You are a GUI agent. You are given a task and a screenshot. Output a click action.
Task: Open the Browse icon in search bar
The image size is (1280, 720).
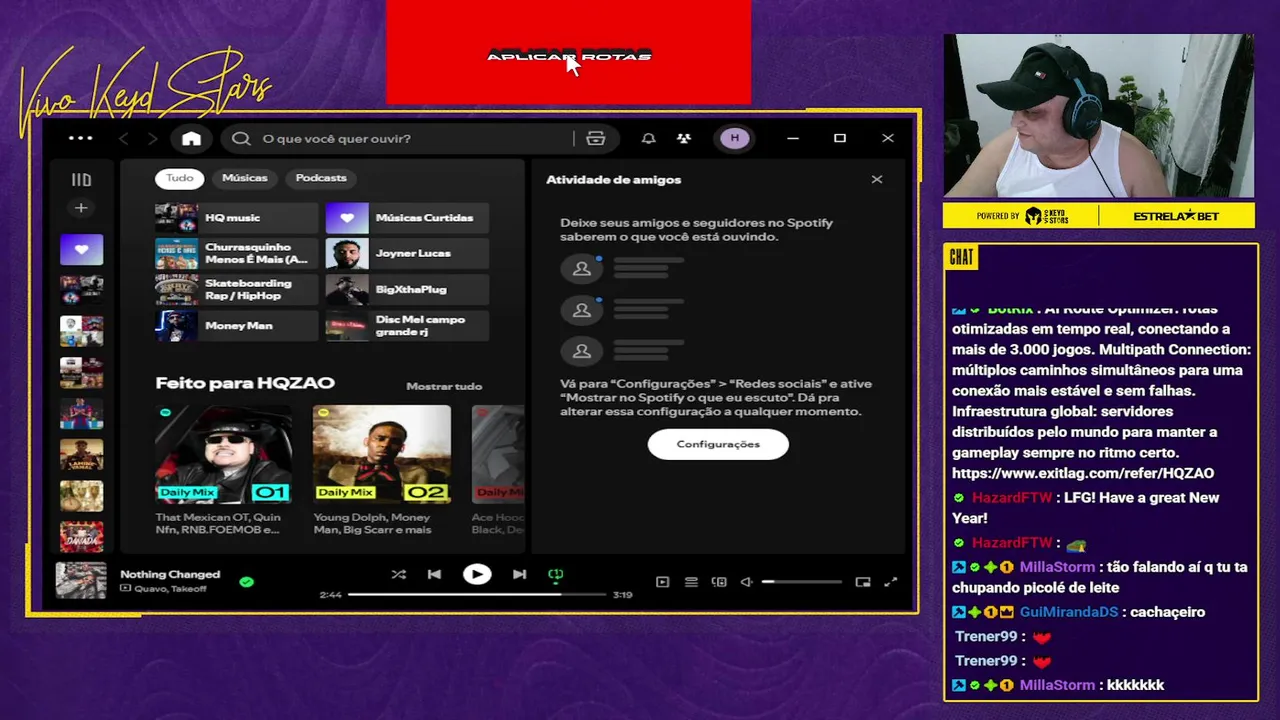[596, 139]
